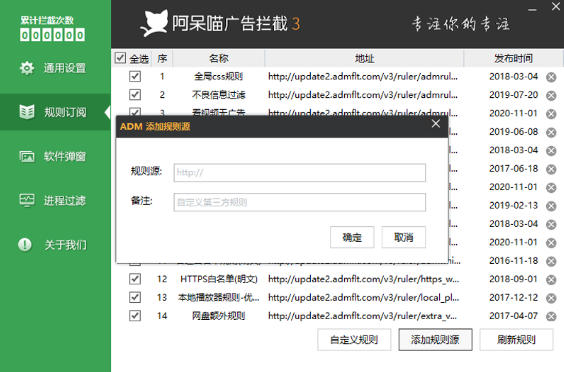Viewport: 564px width, 372px height.
Task: Remove the rule dated 2016-11-18
Action: (551, 261)
